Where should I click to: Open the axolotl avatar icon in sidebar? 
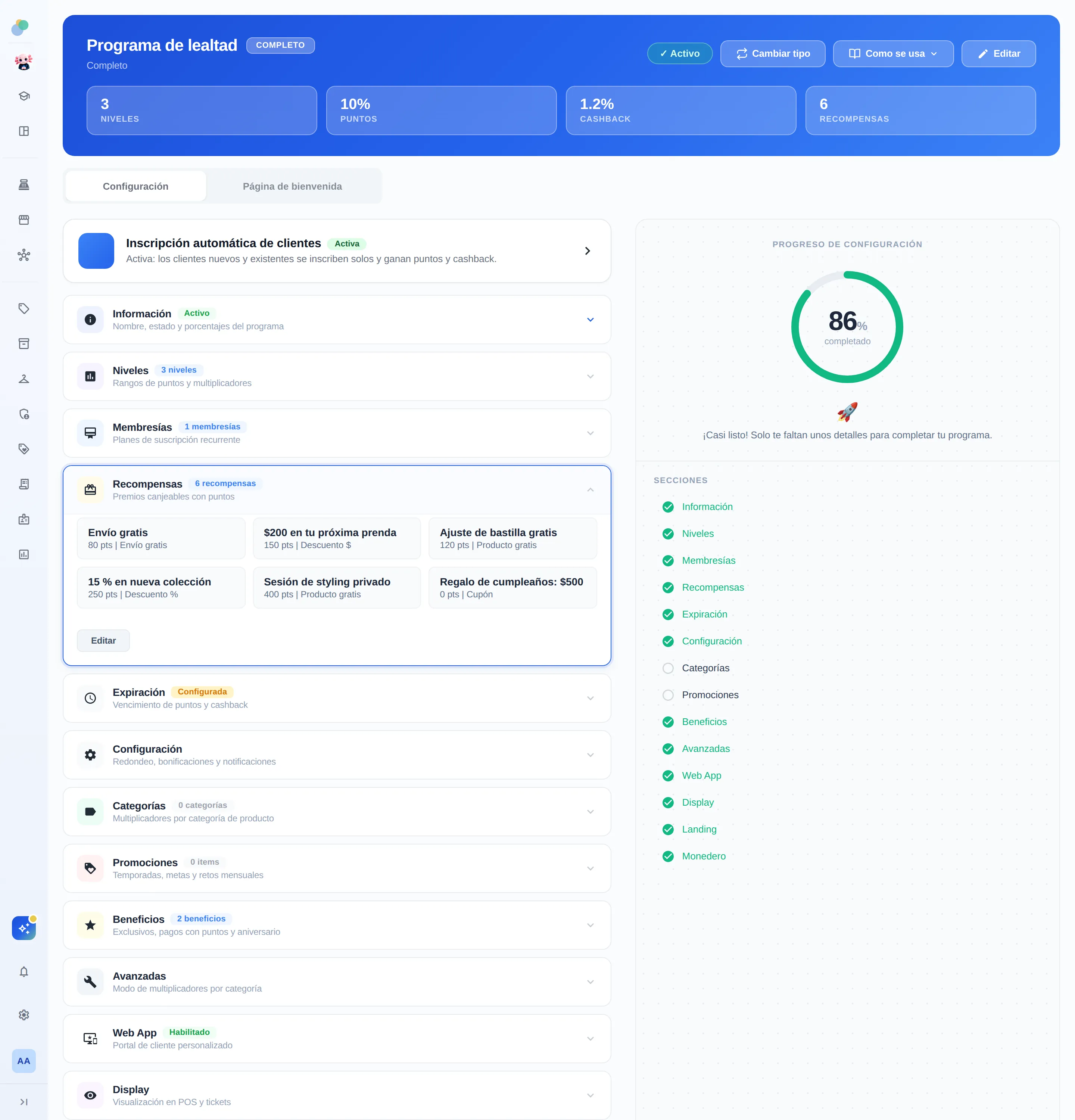point(24,62)
